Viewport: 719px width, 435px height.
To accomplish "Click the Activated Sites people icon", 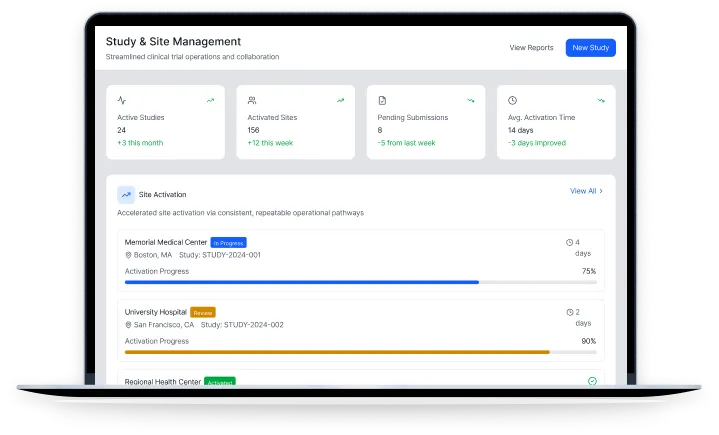I will [252, 100].
